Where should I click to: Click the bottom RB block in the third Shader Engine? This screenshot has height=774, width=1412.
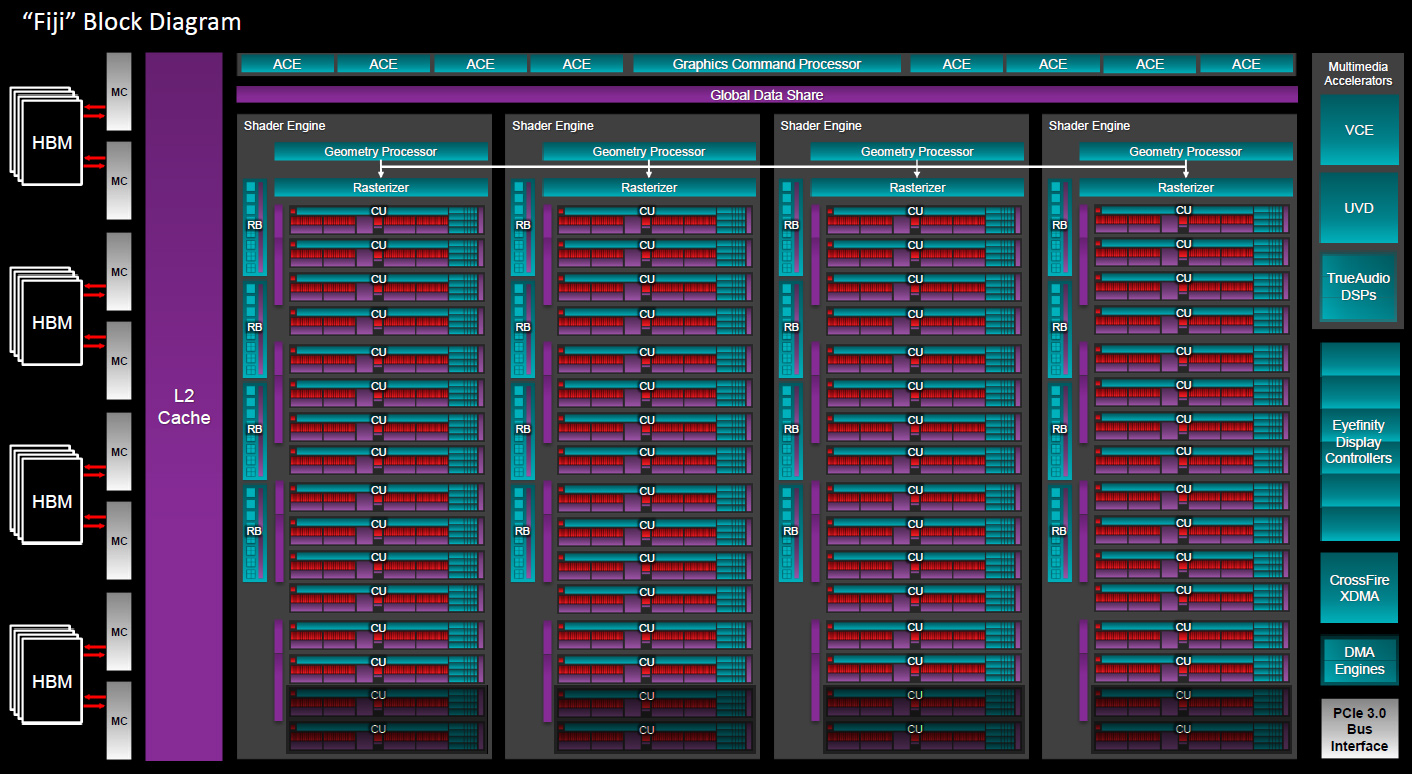click(791, 532)
